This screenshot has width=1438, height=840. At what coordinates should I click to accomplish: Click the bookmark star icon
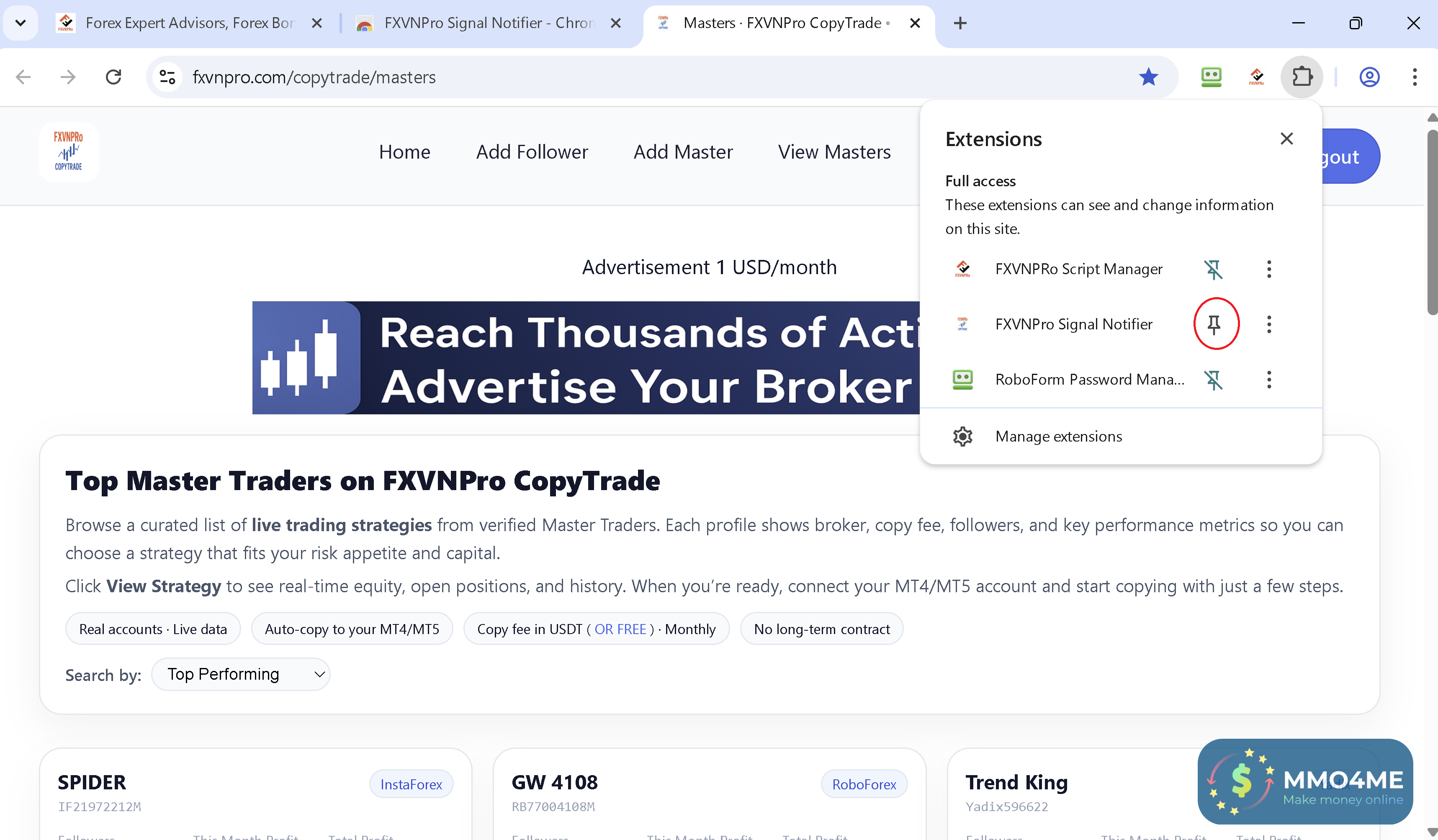point(1148,77)
